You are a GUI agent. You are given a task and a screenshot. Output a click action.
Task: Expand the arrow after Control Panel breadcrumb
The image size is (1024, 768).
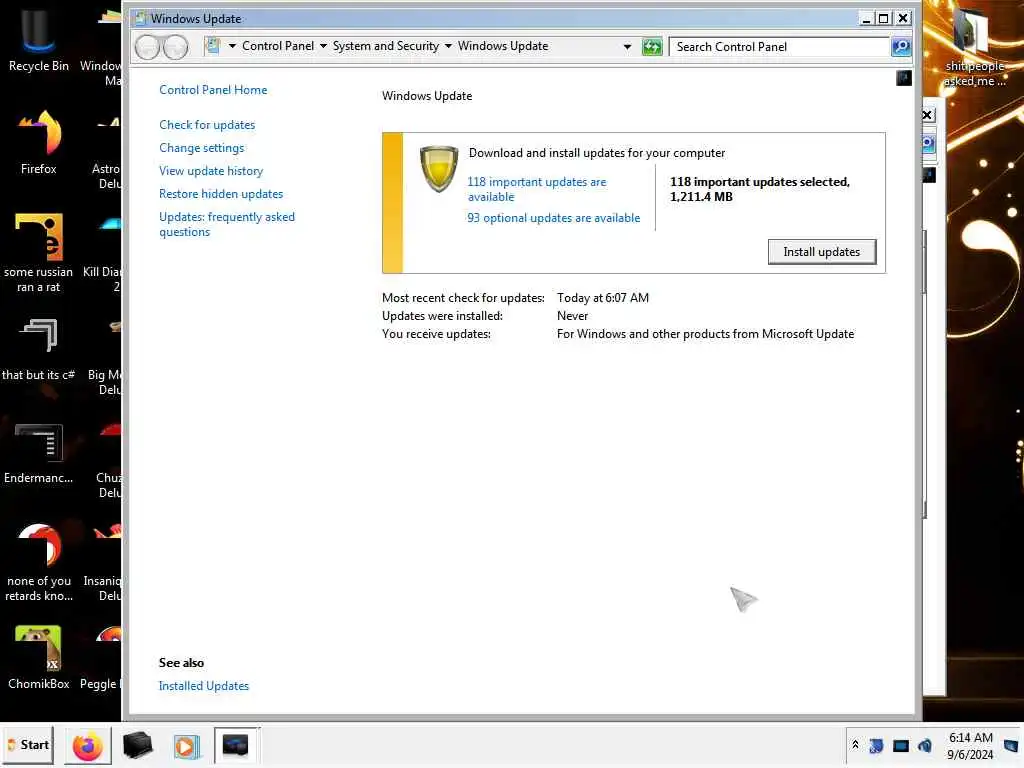pyautogui.click(x=323, y=46)
